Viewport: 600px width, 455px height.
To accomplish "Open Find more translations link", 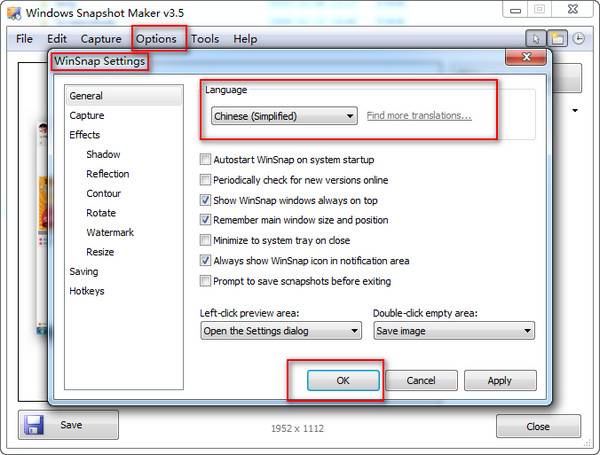I will [419, 115].
